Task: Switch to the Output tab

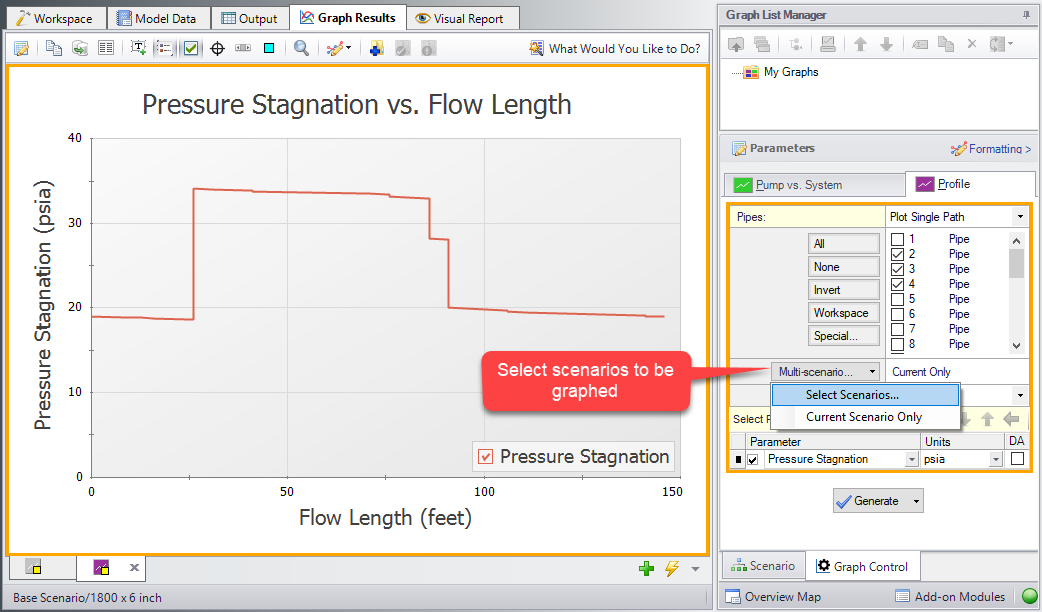Action: point(249,17)
